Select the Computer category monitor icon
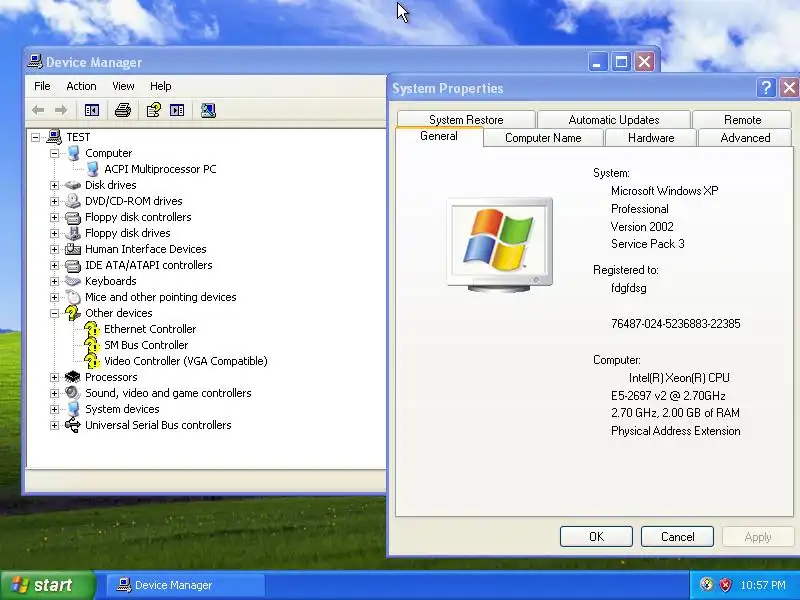800x600 pixels. pyautogui.click(x=73, y=153)
